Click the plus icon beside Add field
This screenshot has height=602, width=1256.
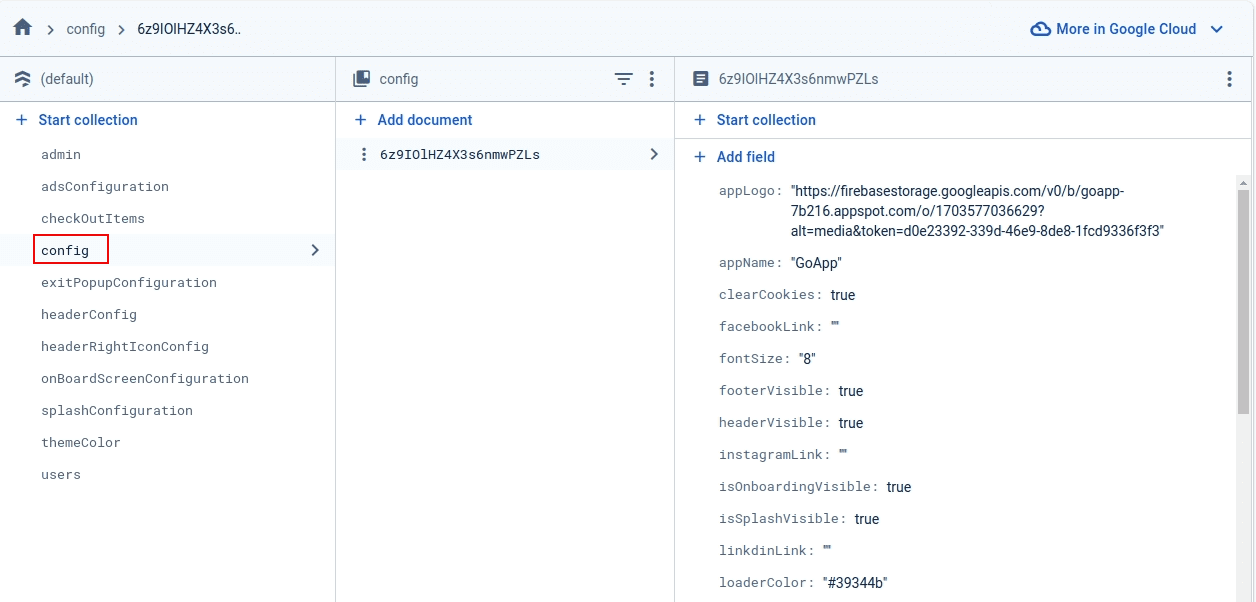[x=700, y=157]
